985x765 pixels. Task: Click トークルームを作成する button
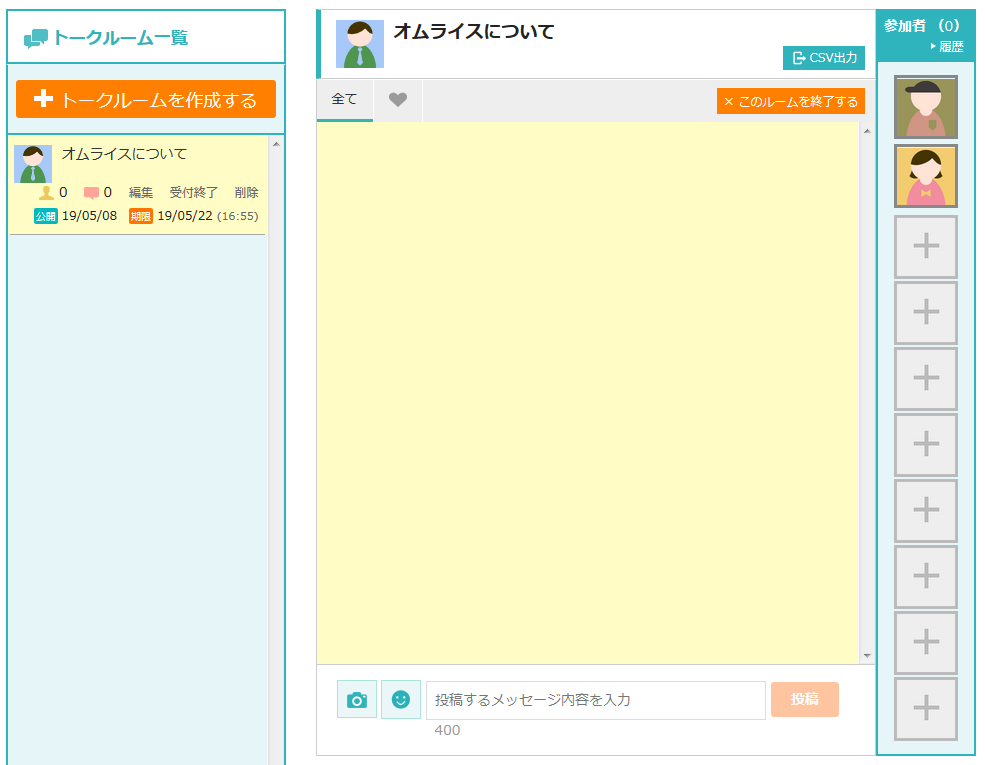(x=146, y=100)
